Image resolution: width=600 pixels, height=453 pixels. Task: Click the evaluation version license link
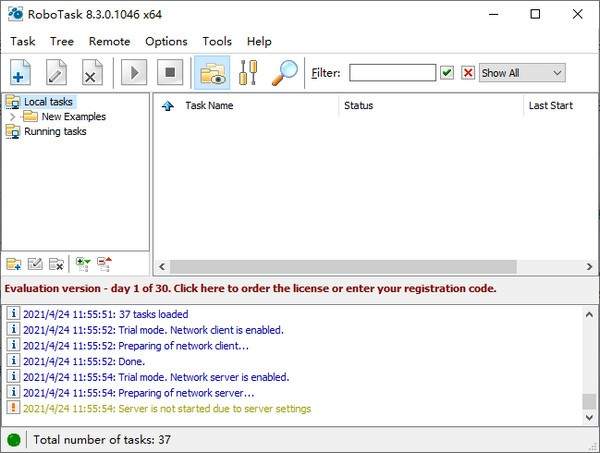(x=250, y=289)
